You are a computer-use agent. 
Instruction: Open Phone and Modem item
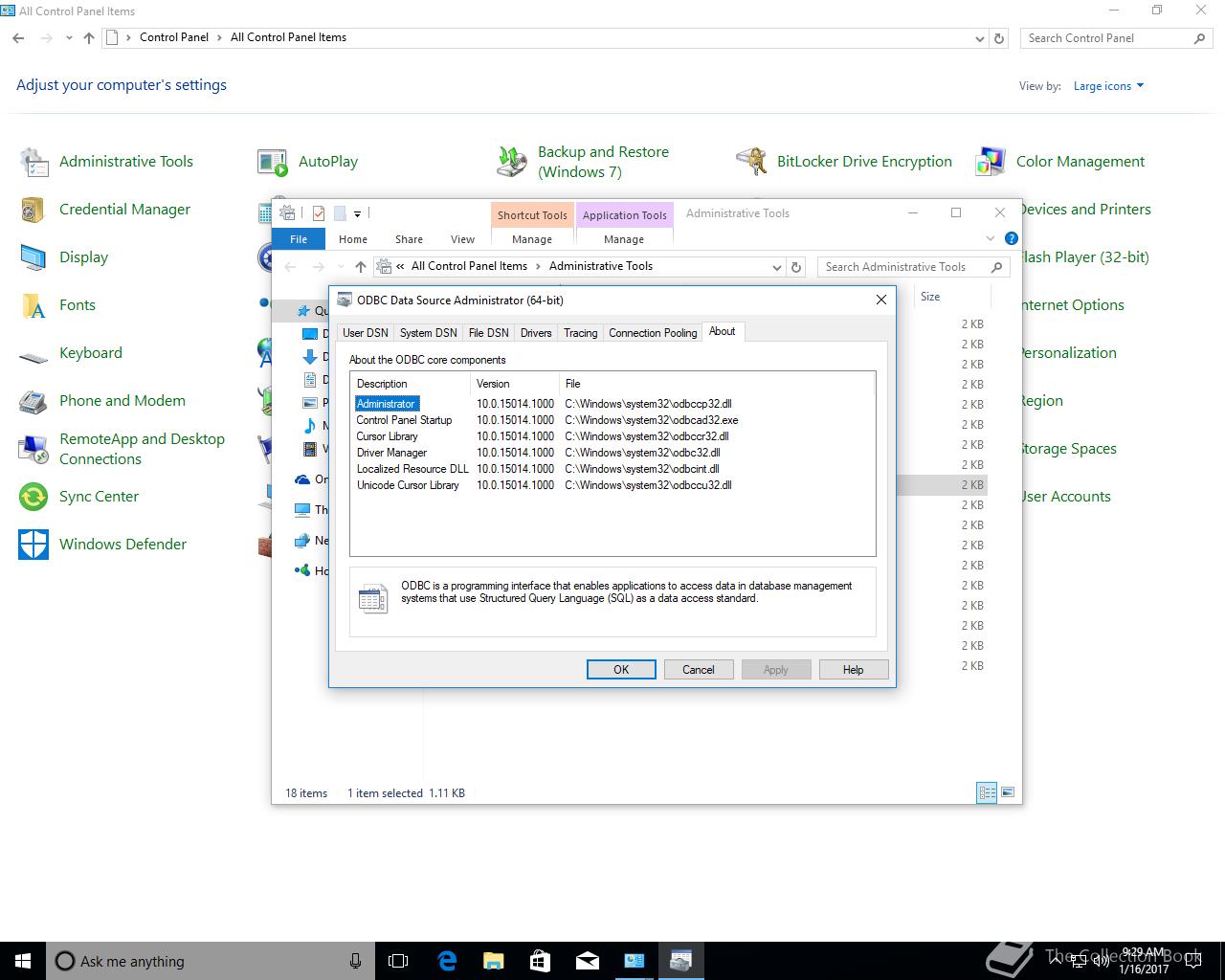(122, 401)
